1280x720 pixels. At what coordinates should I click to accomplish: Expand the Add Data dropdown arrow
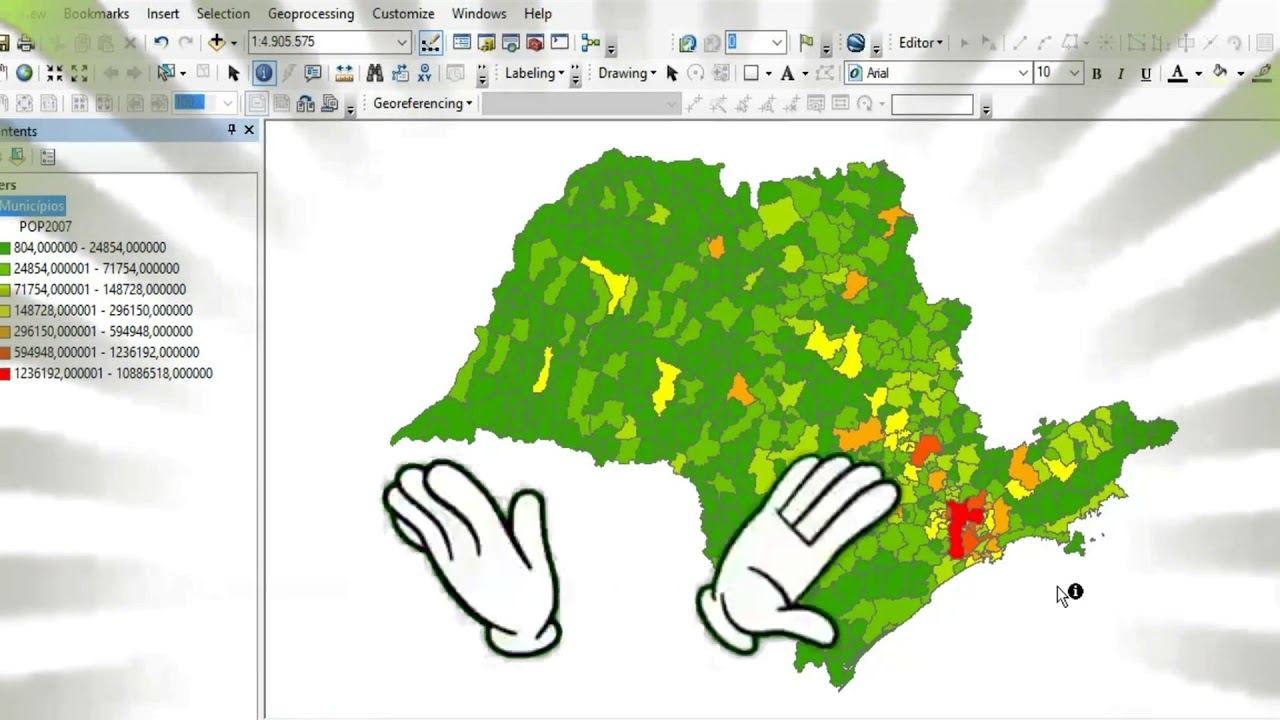pyautogui.click(x=233, y=43)
